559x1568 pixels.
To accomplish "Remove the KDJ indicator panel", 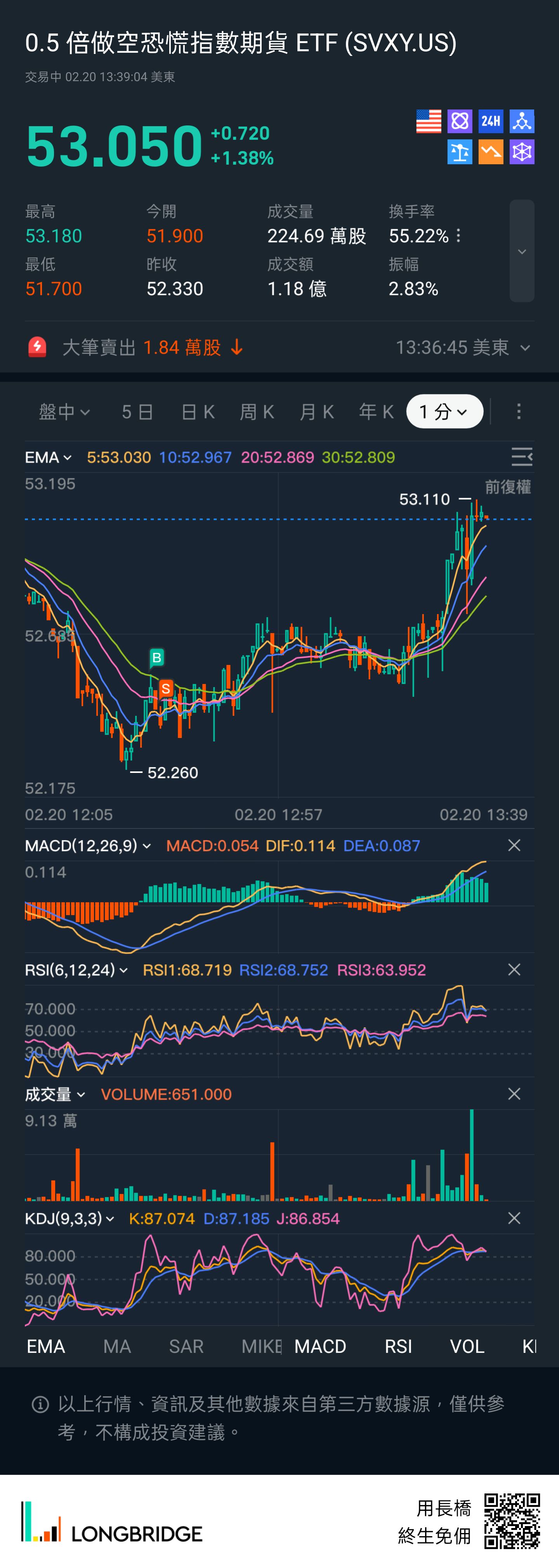I will pyautogui.click(x=514, y=1218).
